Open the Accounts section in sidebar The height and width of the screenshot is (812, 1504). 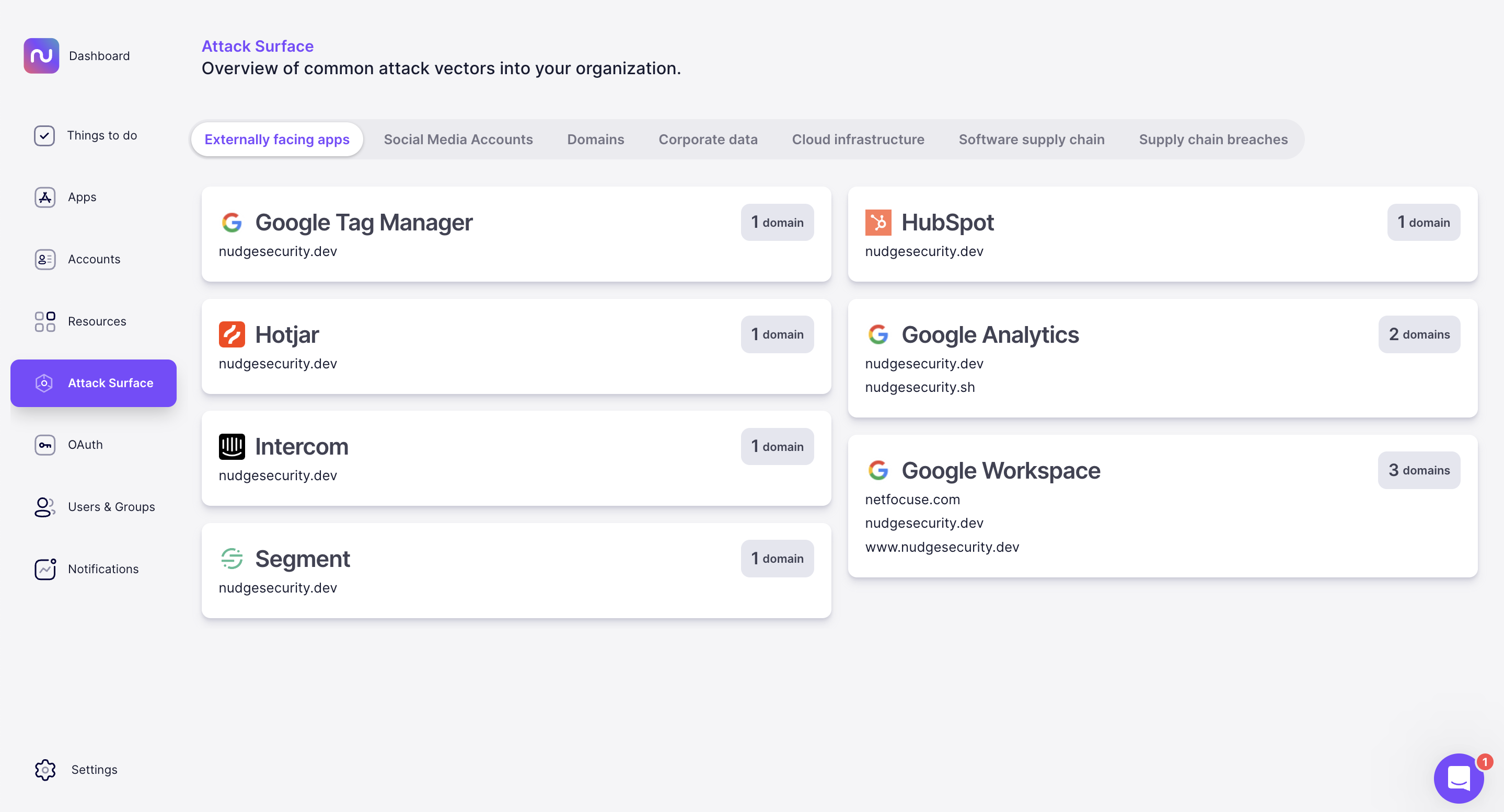click(x=94, y=259)
